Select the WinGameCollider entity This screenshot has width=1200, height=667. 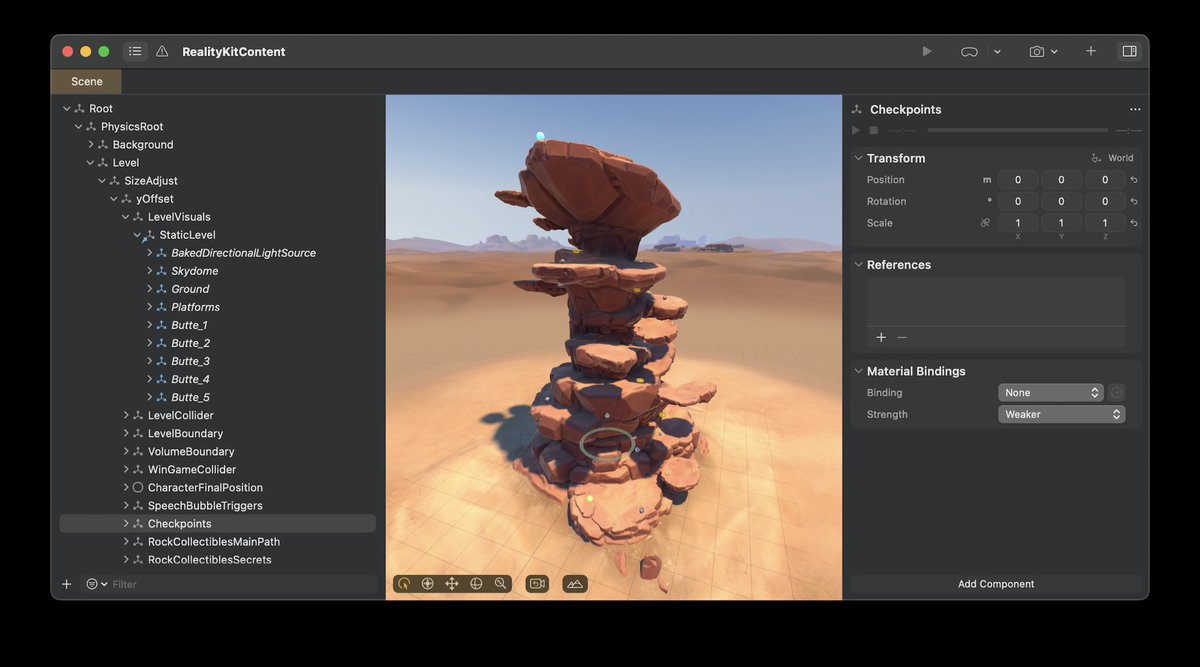tap(192, 469)
